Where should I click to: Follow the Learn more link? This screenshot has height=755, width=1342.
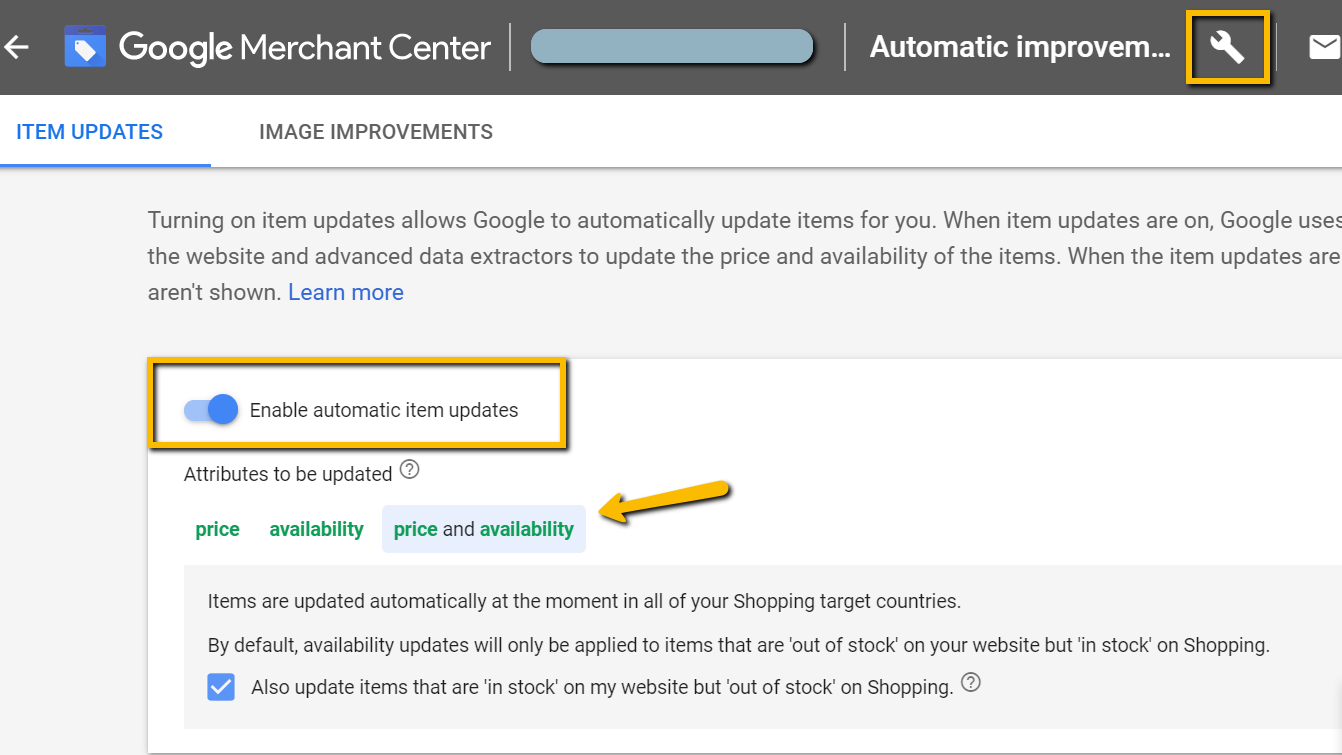click(x=346, y=292)
